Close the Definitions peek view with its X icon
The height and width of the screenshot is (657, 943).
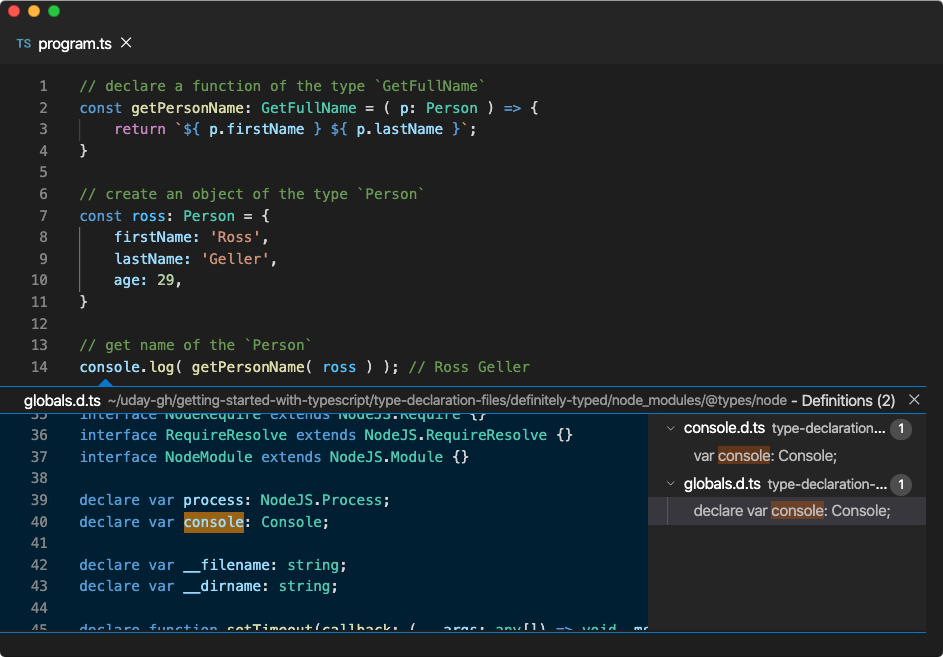[914, 400]
